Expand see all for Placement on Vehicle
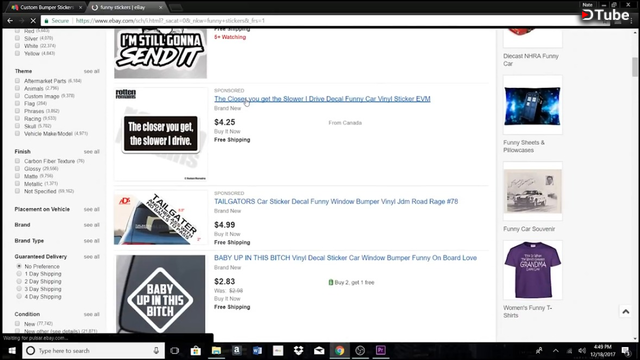Viewport: 640px width, 360px height. pos(91,209)
